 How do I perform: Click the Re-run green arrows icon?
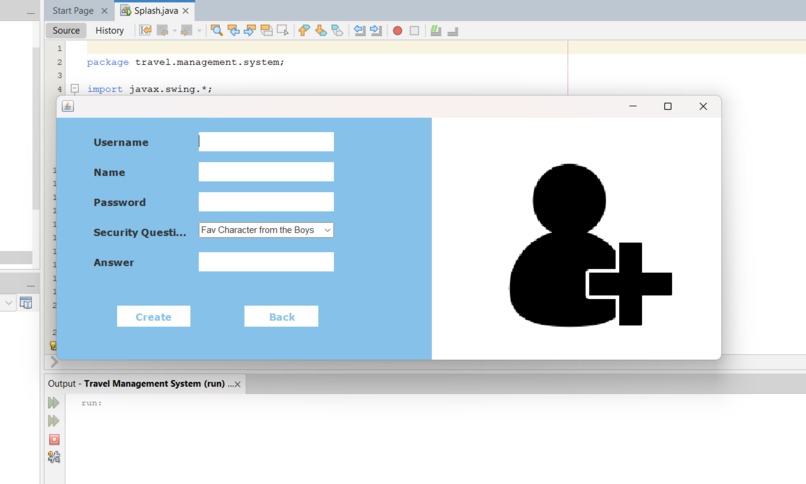point(53,403)
